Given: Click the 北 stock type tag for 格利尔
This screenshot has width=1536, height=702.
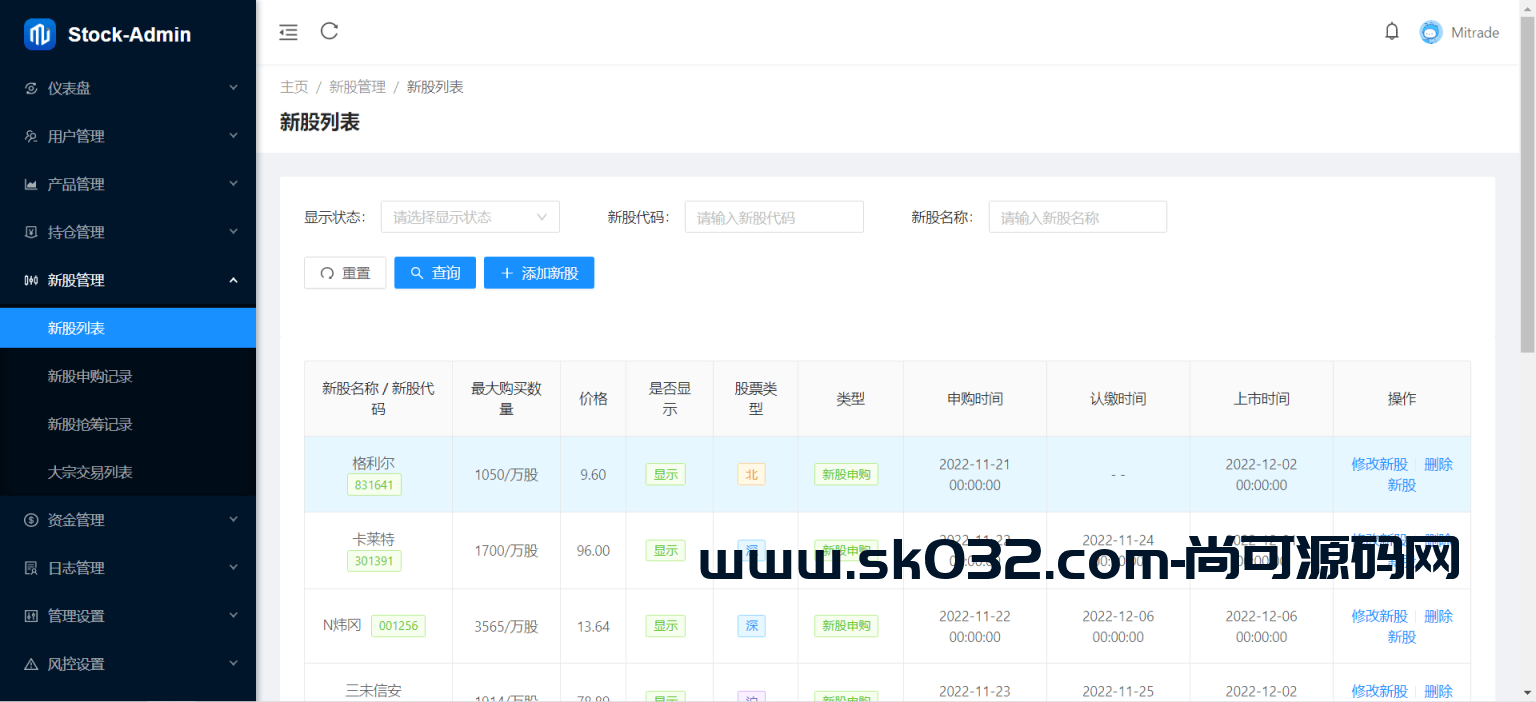Looking at the screenshot, I should point(751,474).
